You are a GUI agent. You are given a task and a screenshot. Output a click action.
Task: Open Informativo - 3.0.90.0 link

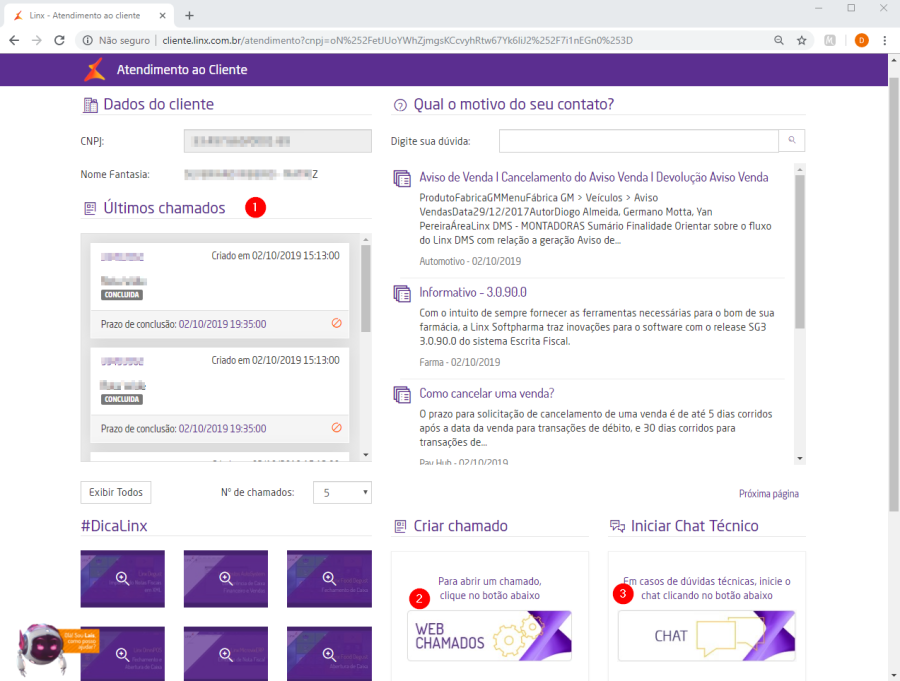tap(473, 292)
